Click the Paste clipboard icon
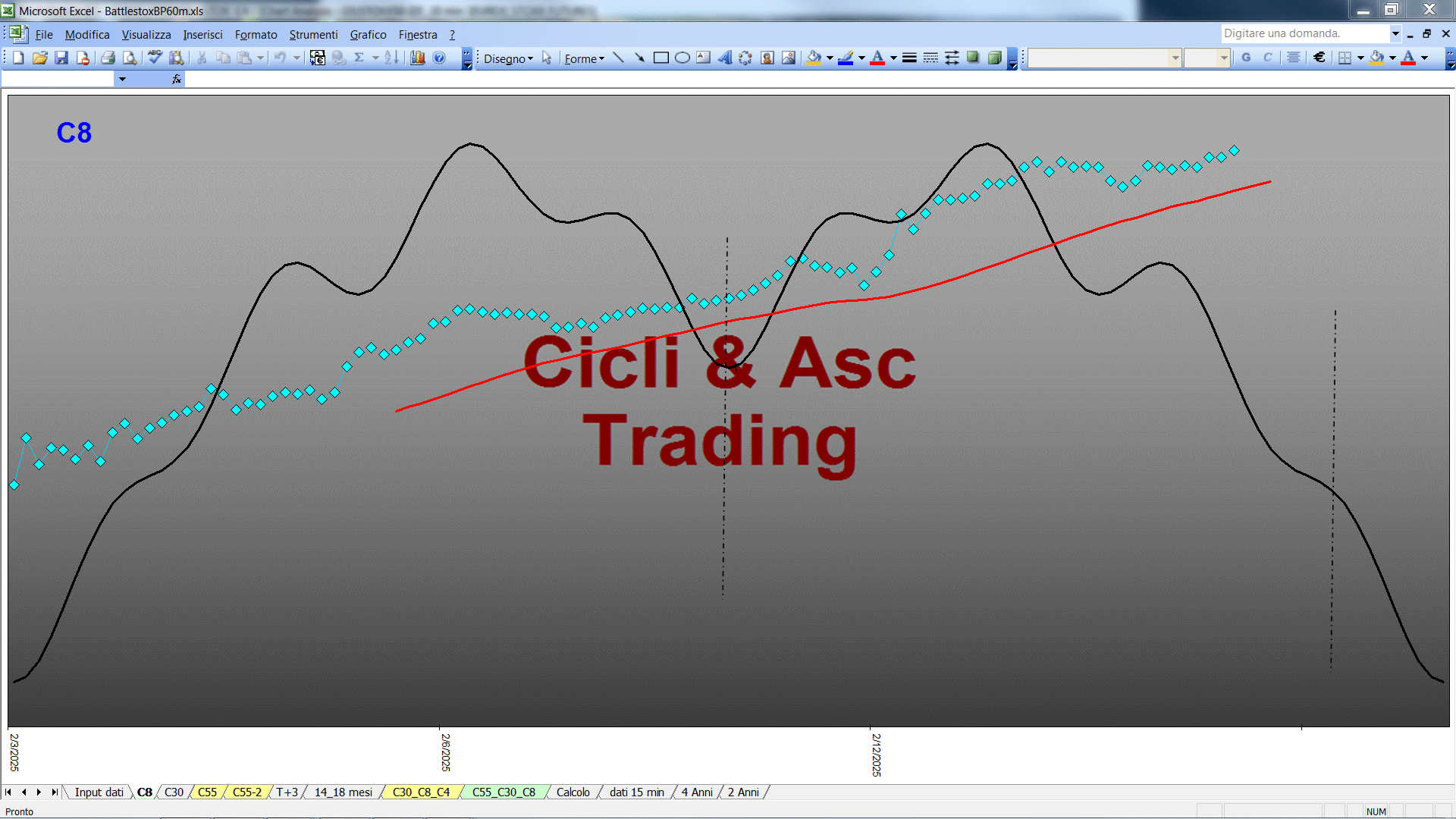 [x=244, y=58]
